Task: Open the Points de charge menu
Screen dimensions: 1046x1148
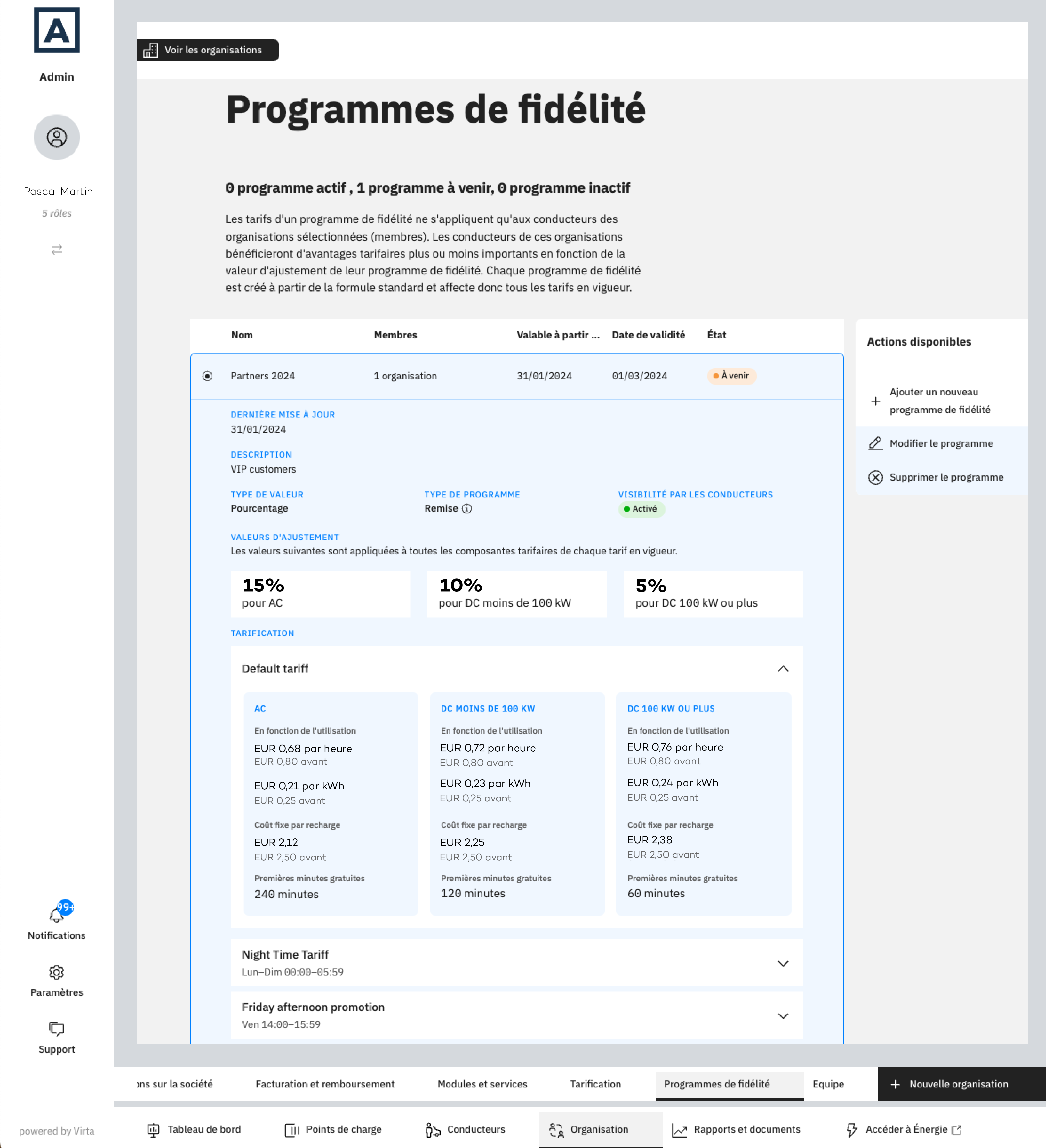Action: coord(333,1129)
